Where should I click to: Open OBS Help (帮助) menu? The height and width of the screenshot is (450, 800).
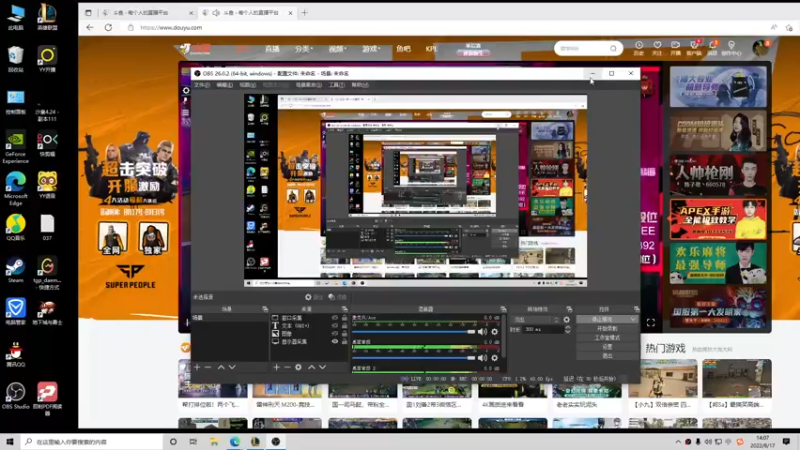(x=360, y=85)
